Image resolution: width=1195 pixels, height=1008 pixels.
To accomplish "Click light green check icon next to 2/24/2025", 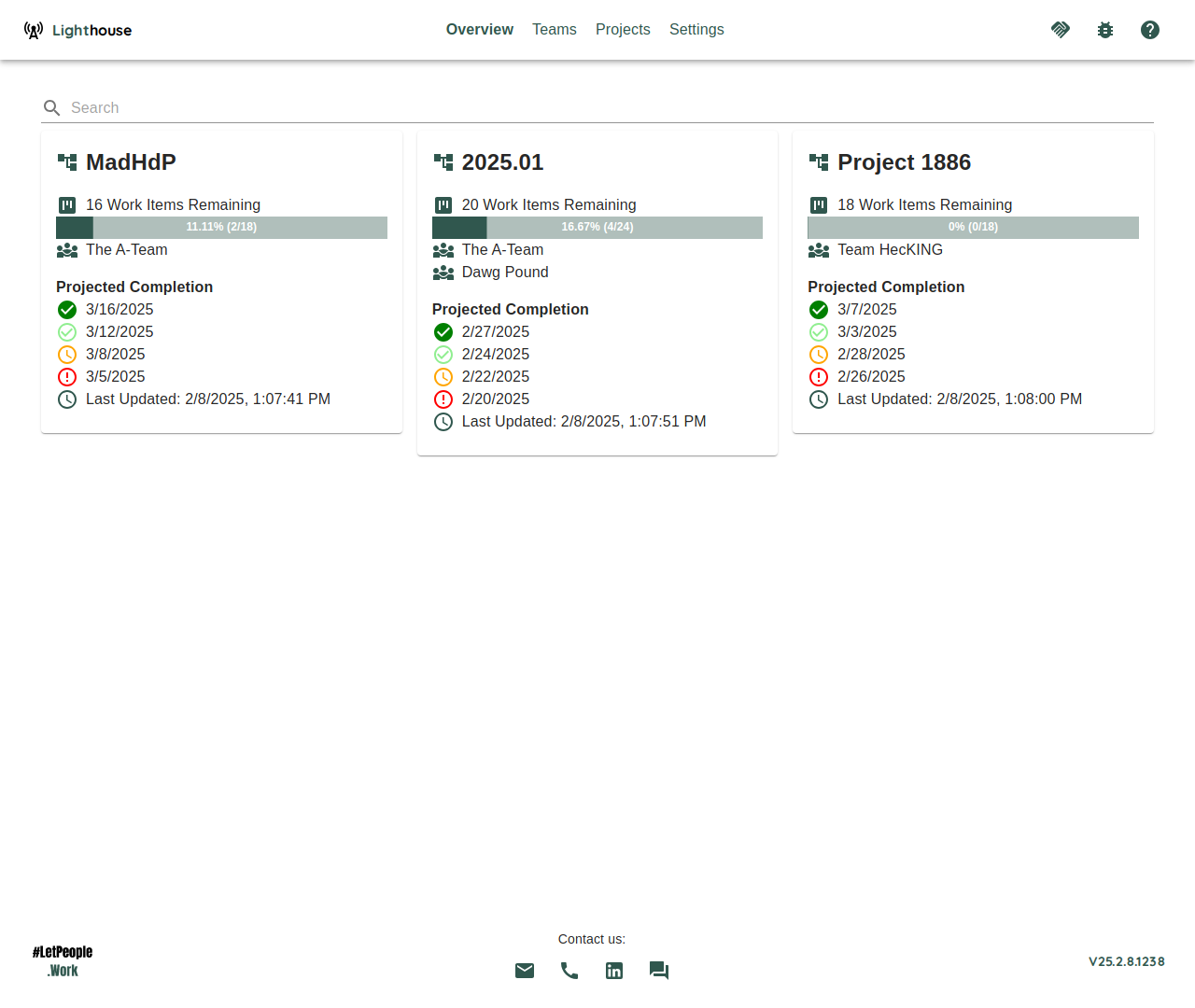I will (443, 355).
